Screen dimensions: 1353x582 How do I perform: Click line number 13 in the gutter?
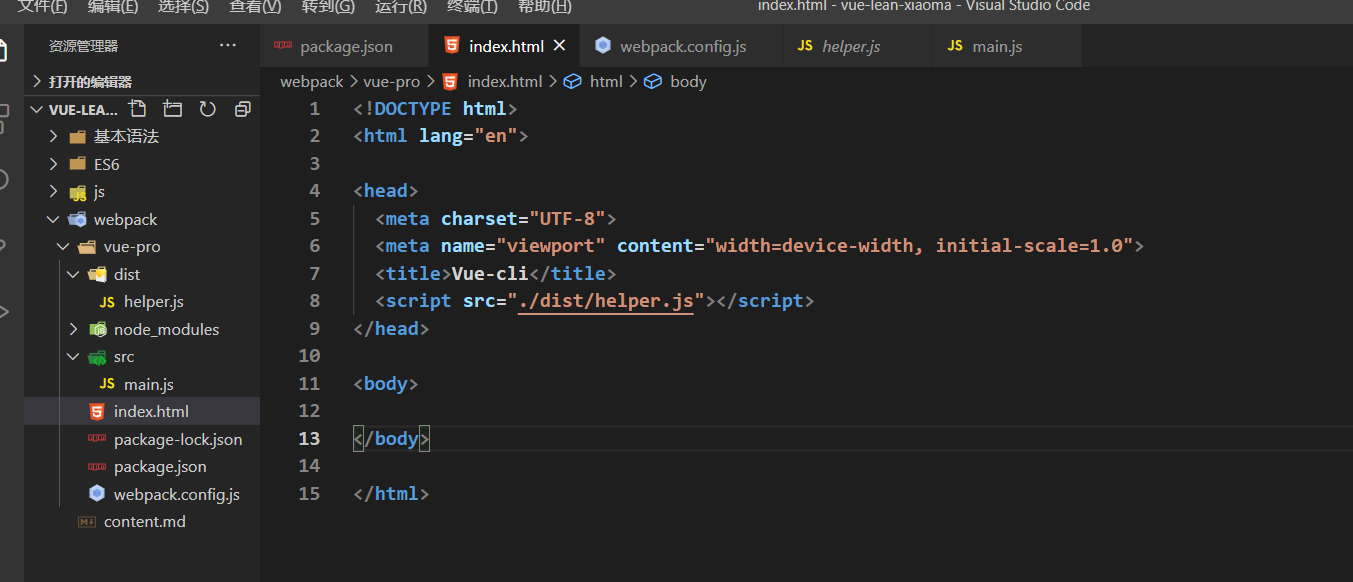[x=309, y=438]
